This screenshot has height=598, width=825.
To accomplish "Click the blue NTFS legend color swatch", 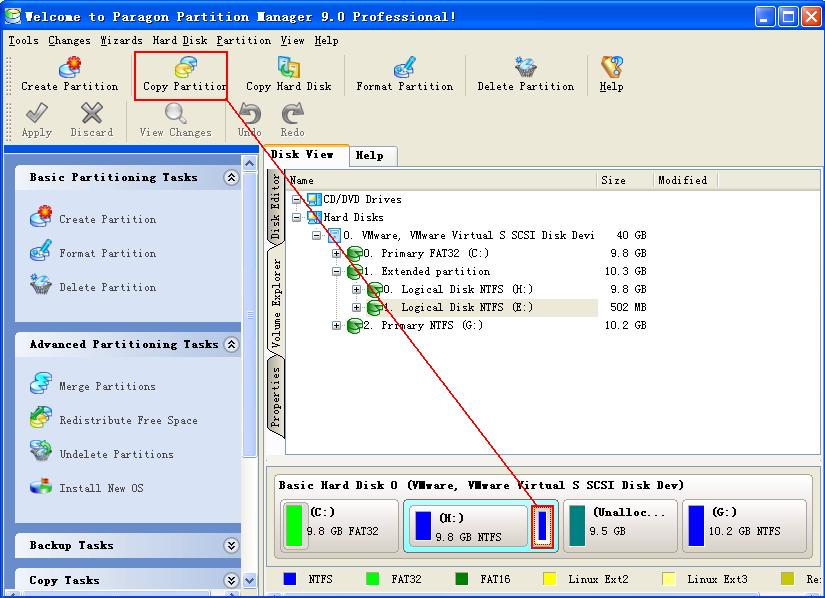I will [x=289, y=579].
